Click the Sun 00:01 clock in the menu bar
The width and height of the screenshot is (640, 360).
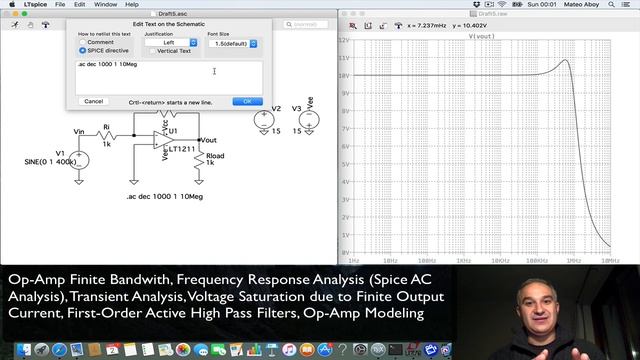[x=542, y=4]
